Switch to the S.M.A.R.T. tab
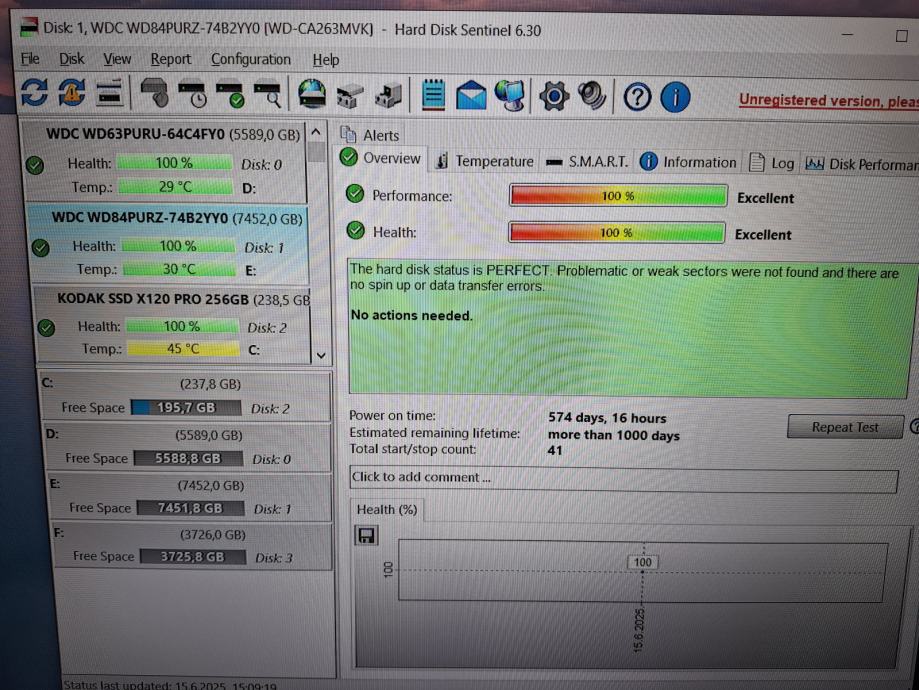Screen dimensions: 919x690 (587, 161)
